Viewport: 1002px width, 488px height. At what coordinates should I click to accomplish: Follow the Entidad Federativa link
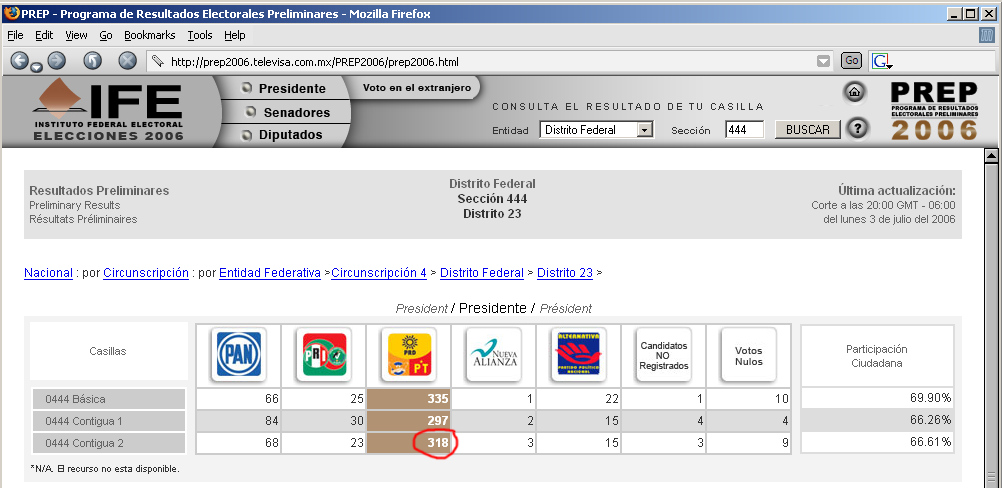point(270,273)
